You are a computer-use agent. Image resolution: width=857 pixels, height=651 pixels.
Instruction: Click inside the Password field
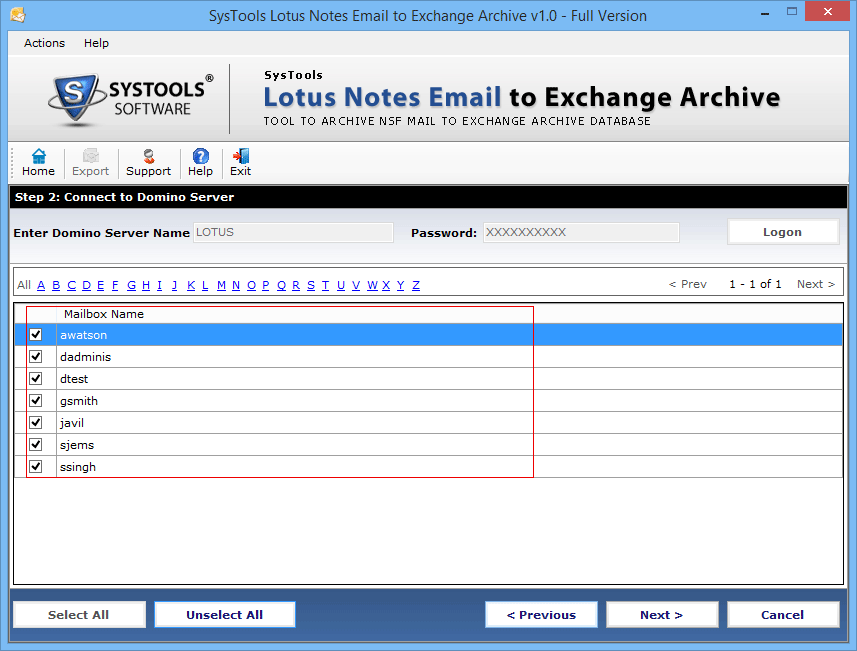coord(581,232)
